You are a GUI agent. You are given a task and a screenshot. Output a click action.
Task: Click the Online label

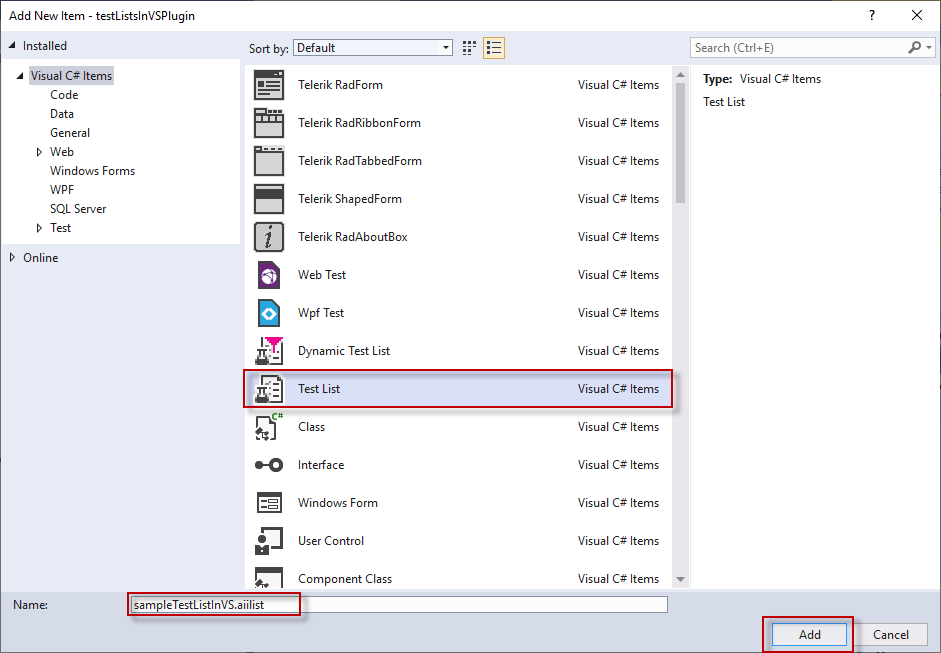point(41,257)
